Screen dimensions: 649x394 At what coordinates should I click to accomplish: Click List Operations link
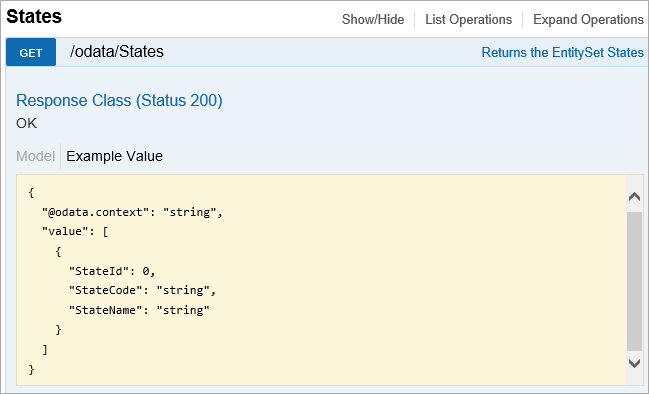pyautogui.click(x=469, y=19)
